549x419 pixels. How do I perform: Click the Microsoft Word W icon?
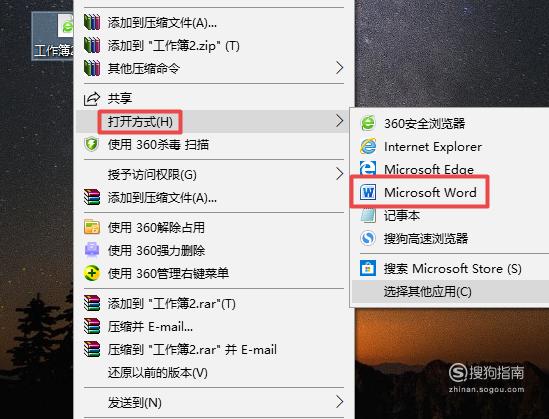(368, 192)
